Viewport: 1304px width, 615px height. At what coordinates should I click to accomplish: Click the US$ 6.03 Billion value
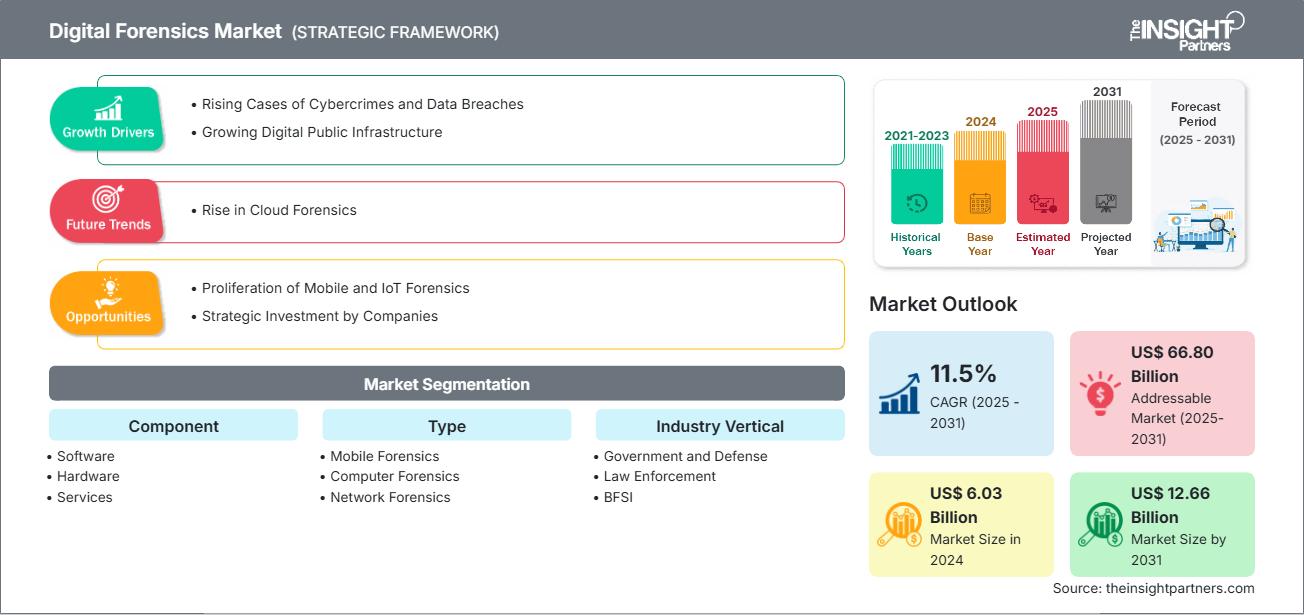point(965,505)
